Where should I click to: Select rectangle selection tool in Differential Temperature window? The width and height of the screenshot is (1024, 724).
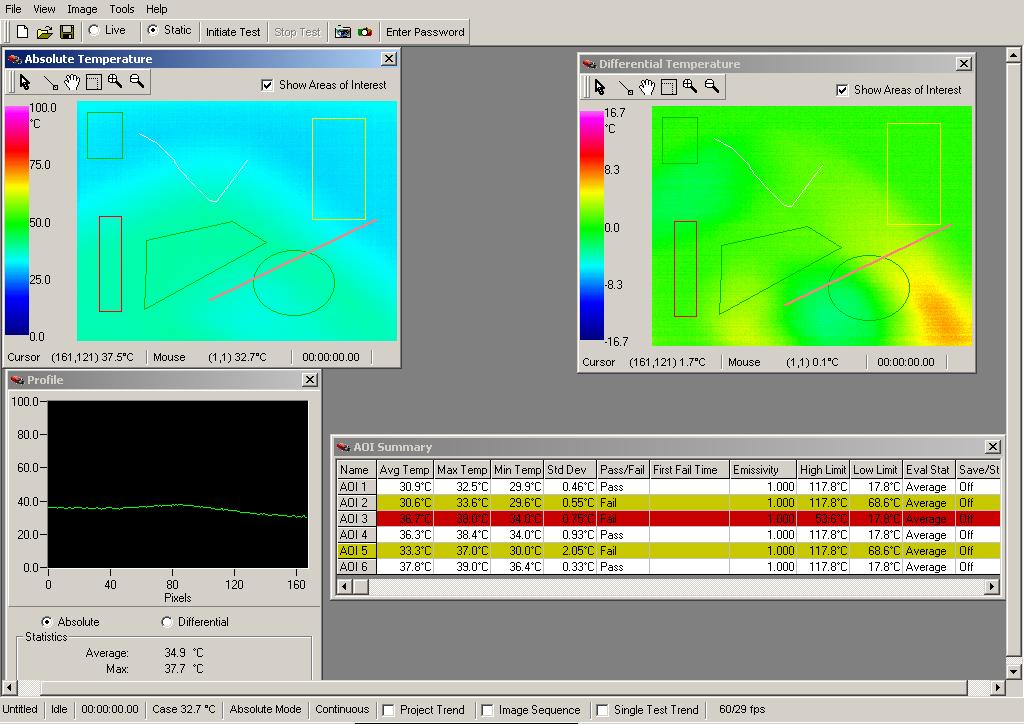(x=669, y=87)
